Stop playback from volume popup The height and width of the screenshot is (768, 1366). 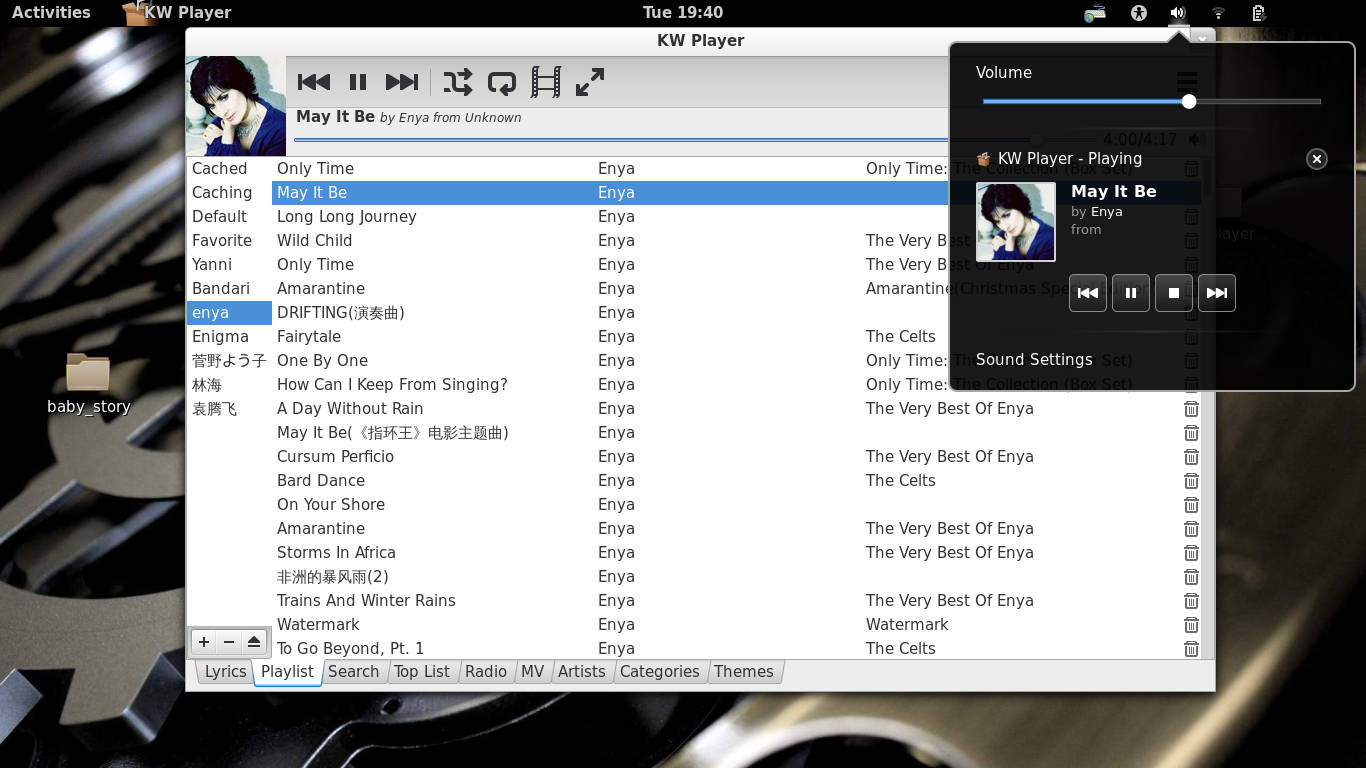1174,293
